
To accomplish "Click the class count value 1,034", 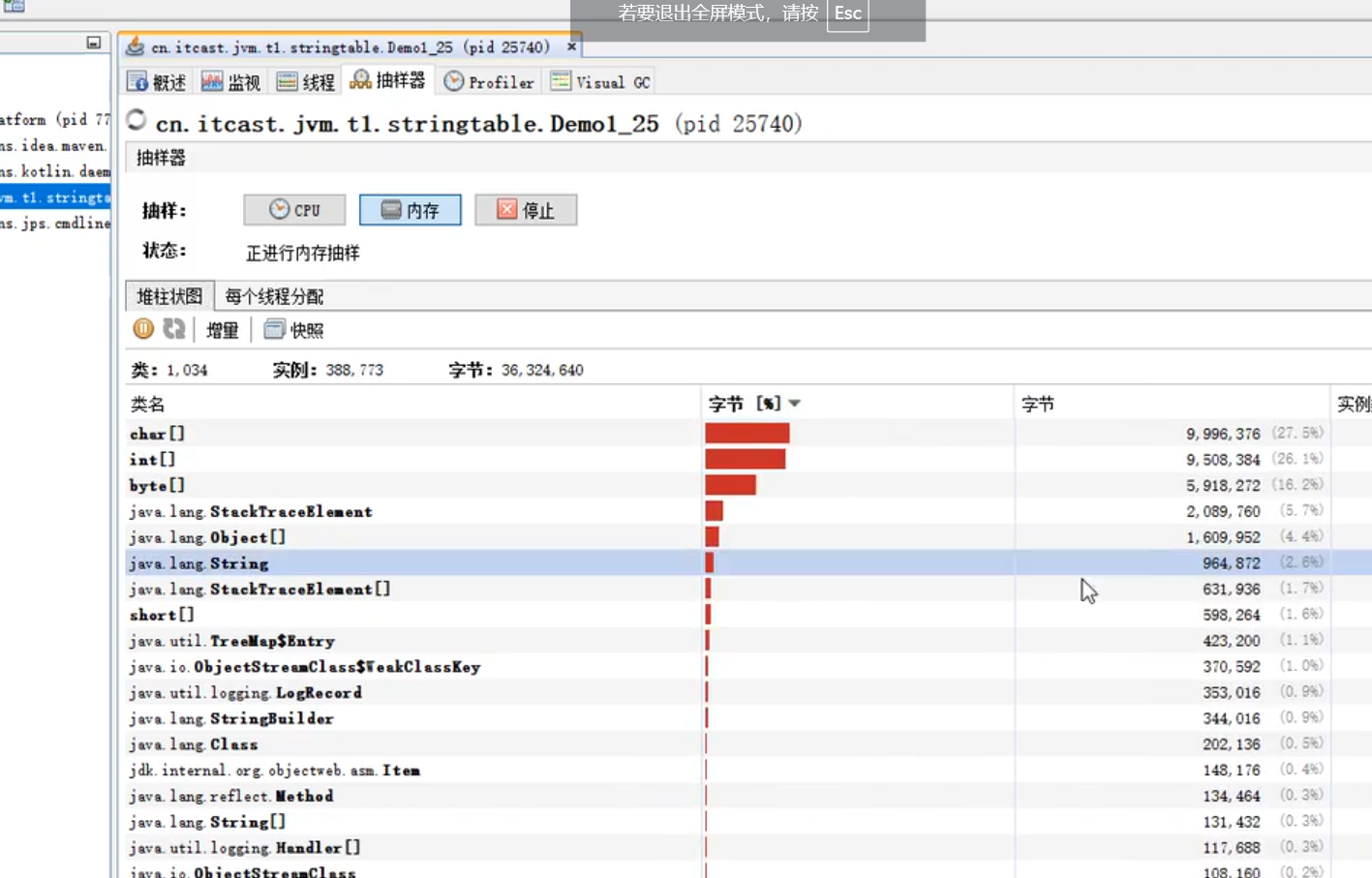I will [187, 370].
